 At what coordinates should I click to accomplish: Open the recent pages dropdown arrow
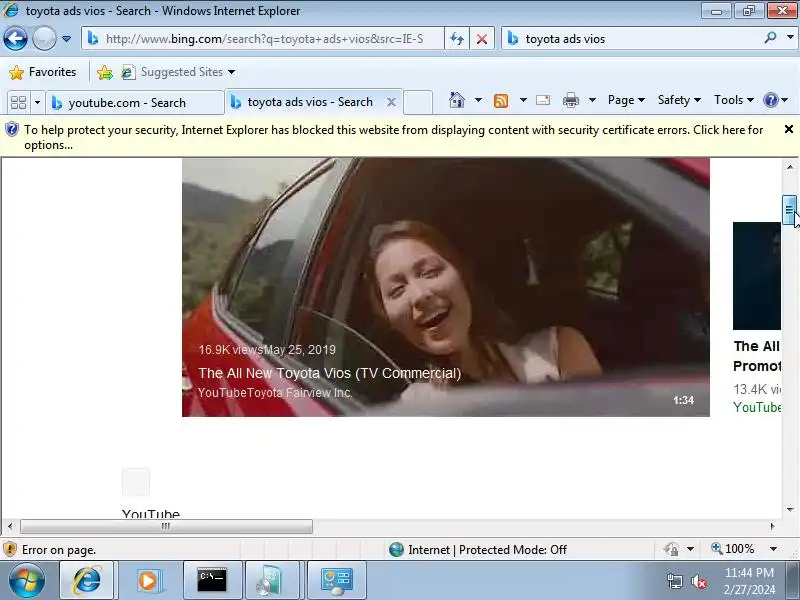pyautogui.click(x=66, y=39)
